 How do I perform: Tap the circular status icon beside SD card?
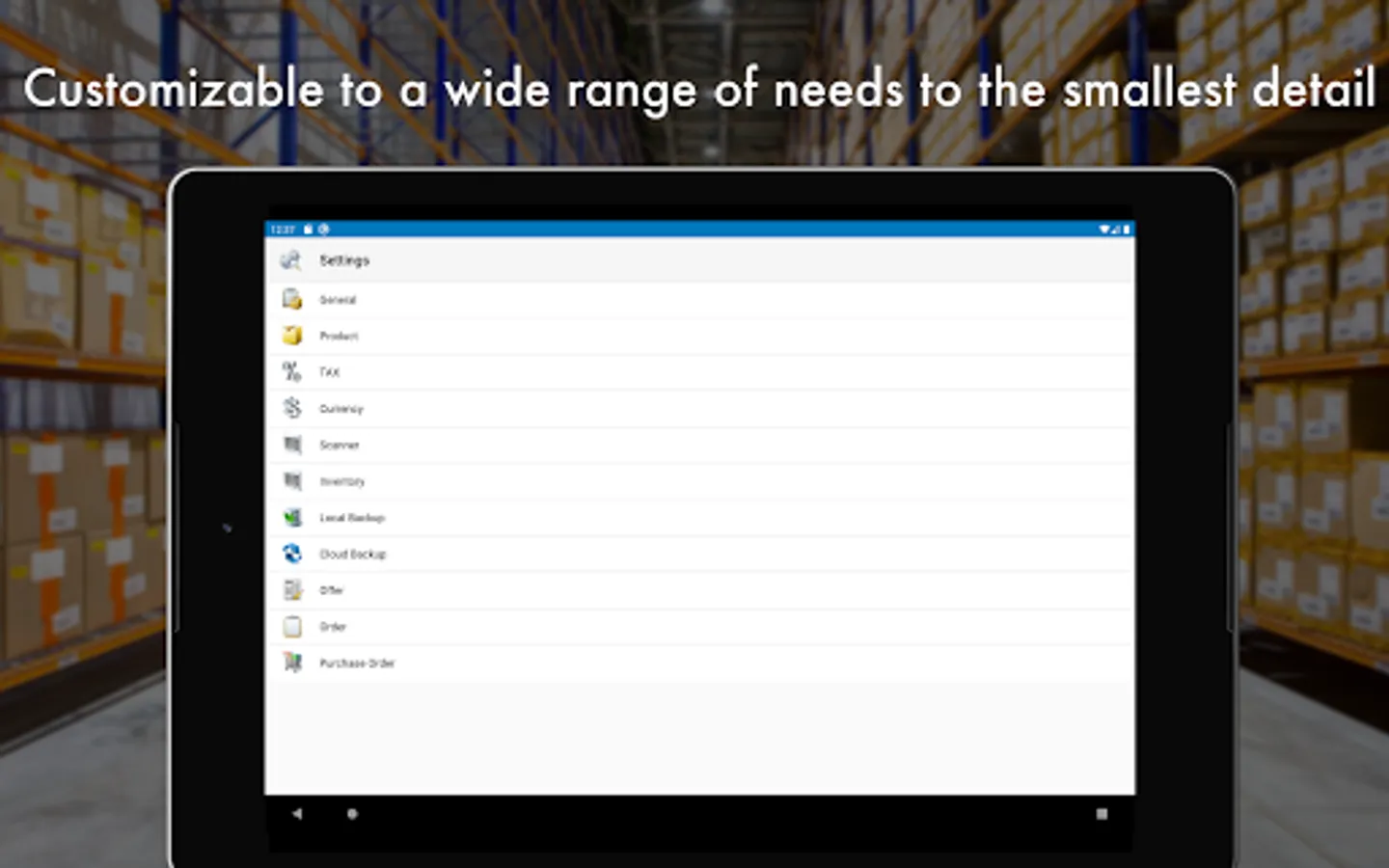point(323,230)
